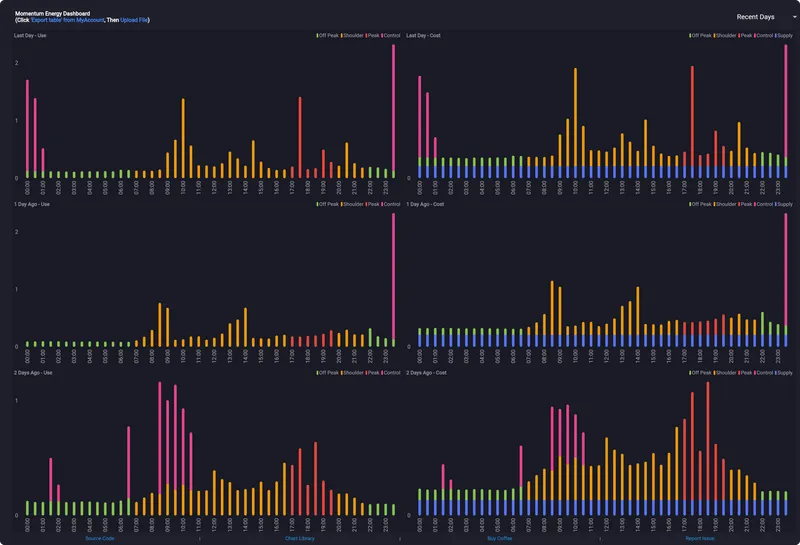
Task: Toggle Off Peak series in Last Day Use legend
Action: pyautogui.click(x=329, y=36)
